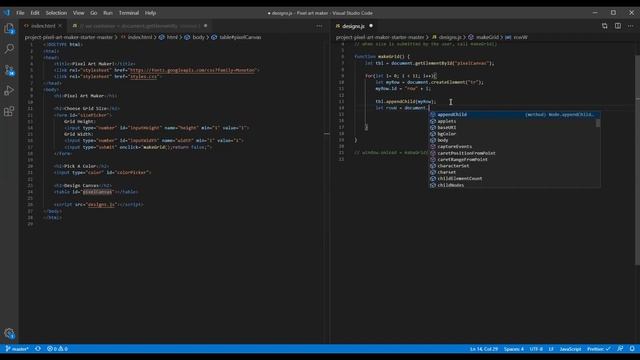Open the Edit menu
640x360 pixels.
click(x=35, y=13)
